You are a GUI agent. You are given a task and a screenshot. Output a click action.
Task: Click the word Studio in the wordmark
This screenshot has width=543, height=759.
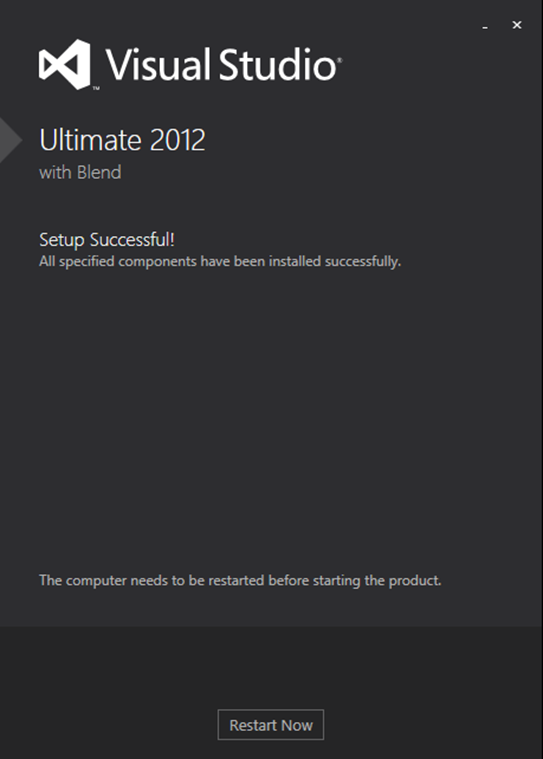277,64
